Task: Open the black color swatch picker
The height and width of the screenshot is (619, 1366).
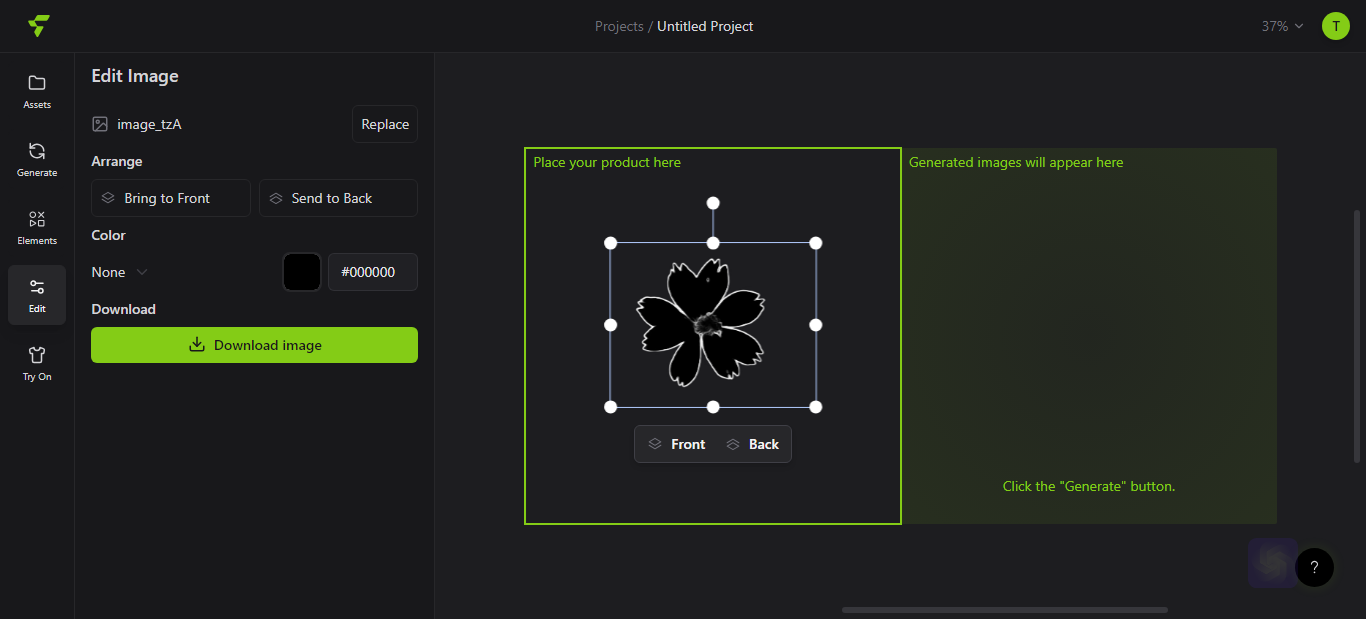Action: (302, 272)
